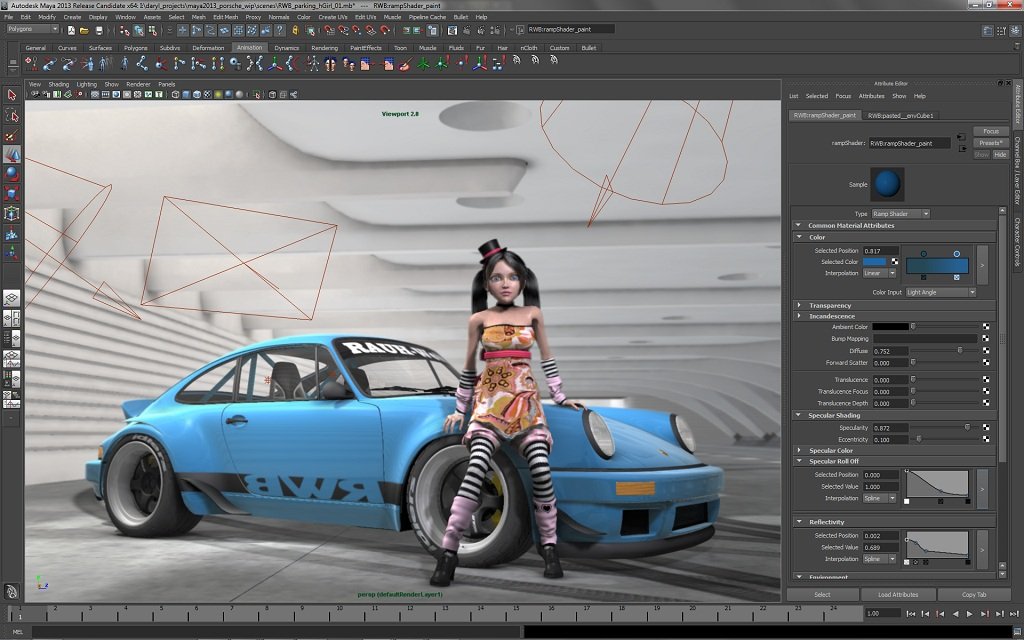Activate the Scale tool cube icon
The height and width of the screenshot is (640, 1024).
point(12,194)
